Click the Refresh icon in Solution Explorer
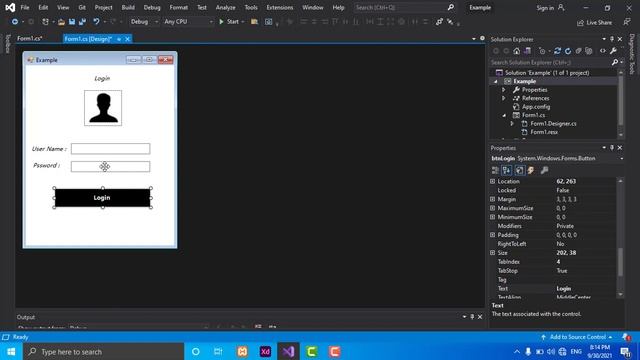This screenshot has height=360, width=640. tap(568, 51)
